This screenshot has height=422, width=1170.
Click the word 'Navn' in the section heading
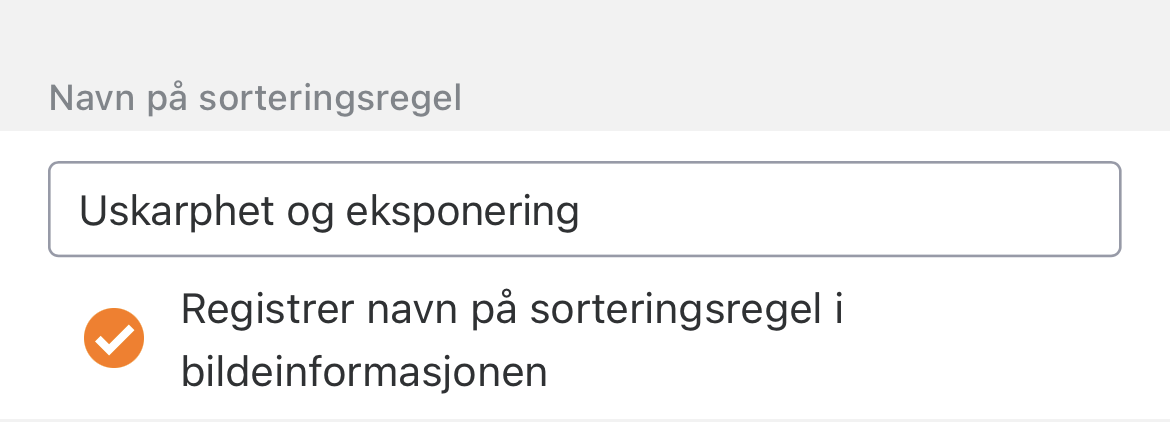click(x=86, y=99)
